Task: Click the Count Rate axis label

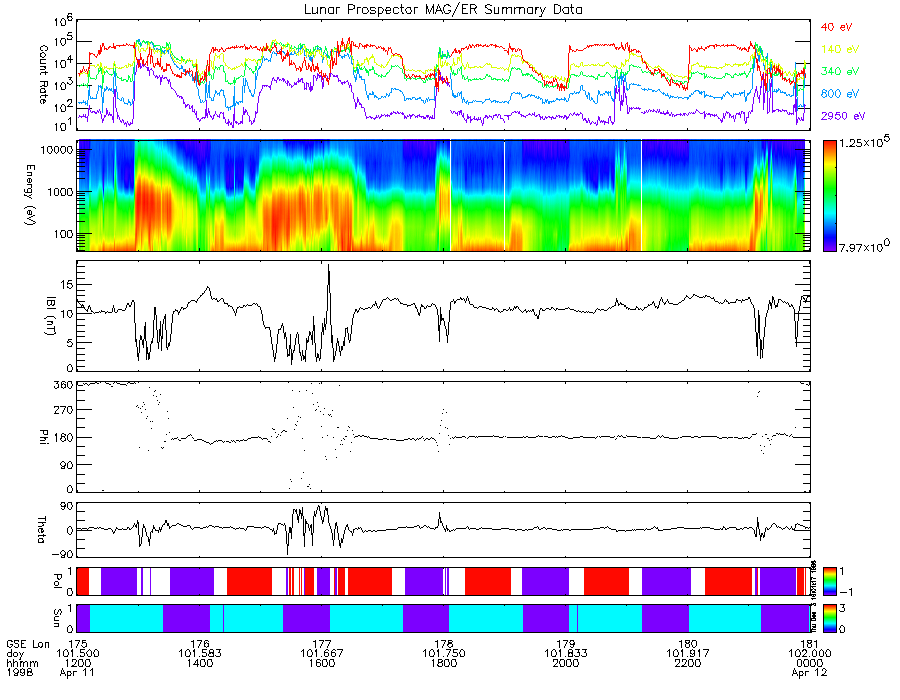Action: click(43, 75)
